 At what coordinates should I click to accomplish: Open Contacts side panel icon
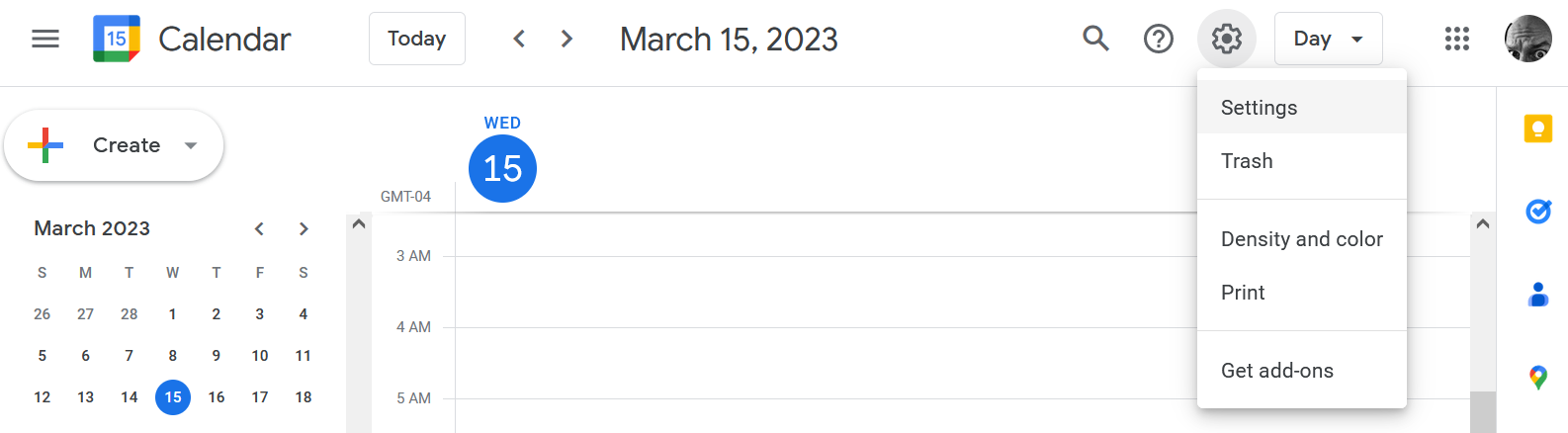tap(1538, 294)
